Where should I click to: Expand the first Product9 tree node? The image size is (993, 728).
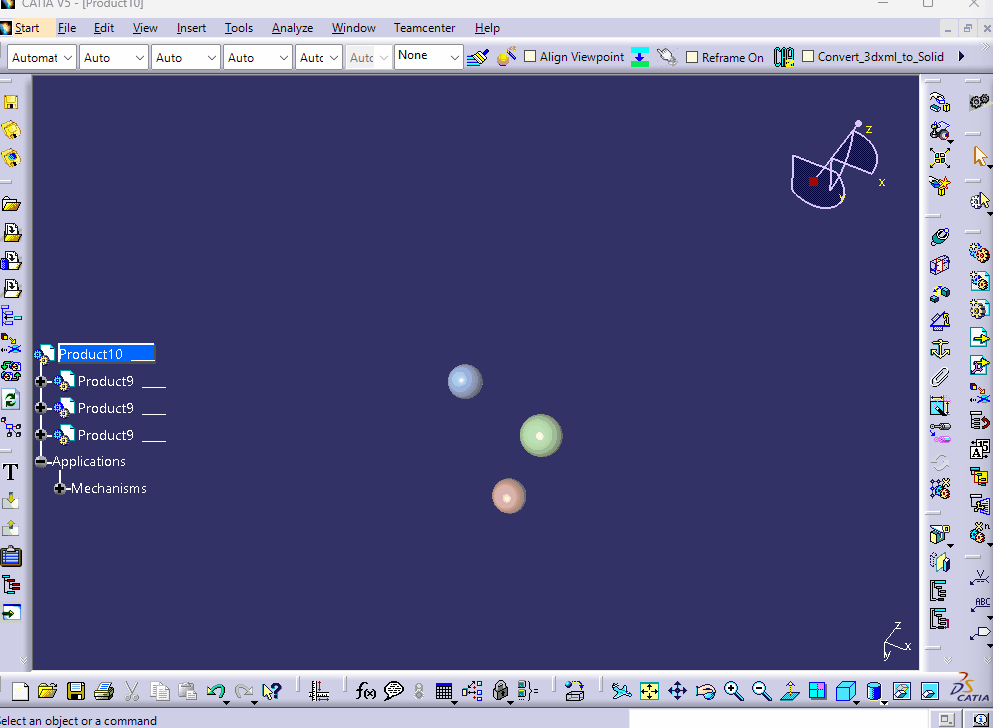(41, 381)
